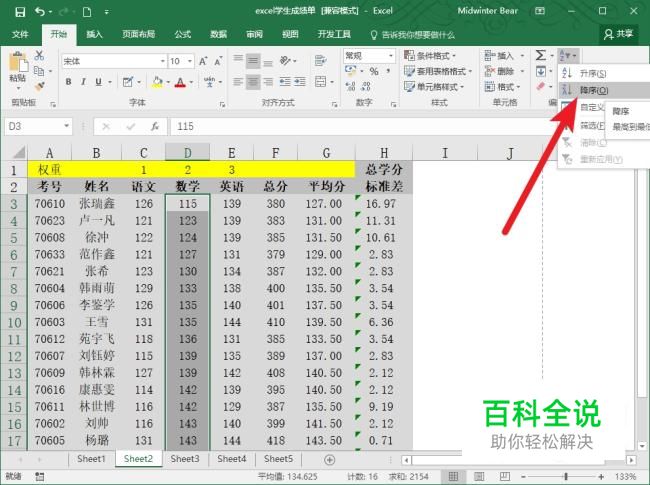Image resolution: width=650 pixels, height=485 pixels.
Task: Click the Insert Function fx button
Action: [155, 126]
